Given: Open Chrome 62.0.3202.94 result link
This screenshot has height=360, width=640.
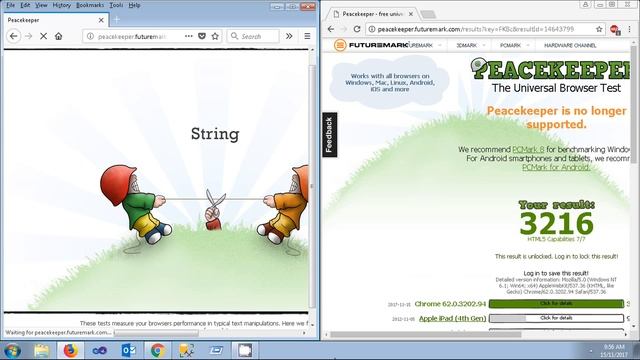Looking at the screenshot, I should point(450,304).
